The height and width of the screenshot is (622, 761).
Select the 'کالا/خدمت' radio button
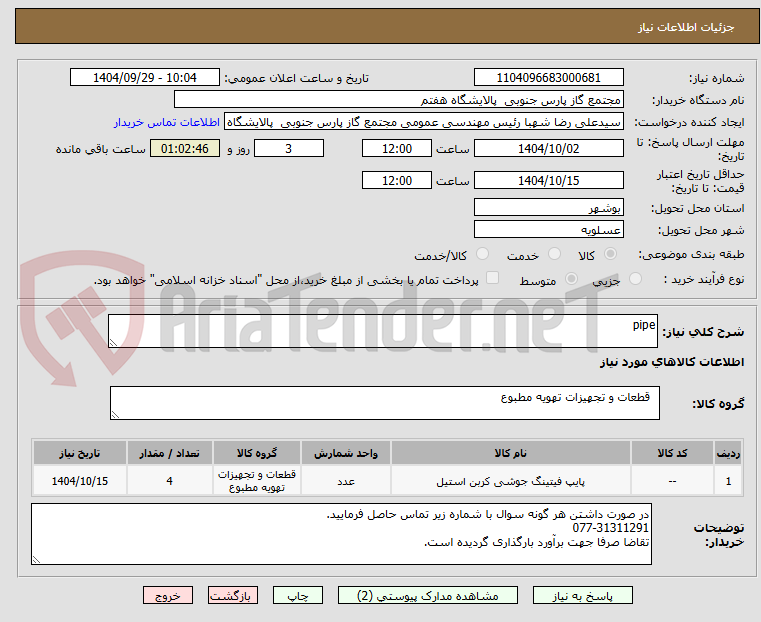pyautogui.click(x=482, y=254)
